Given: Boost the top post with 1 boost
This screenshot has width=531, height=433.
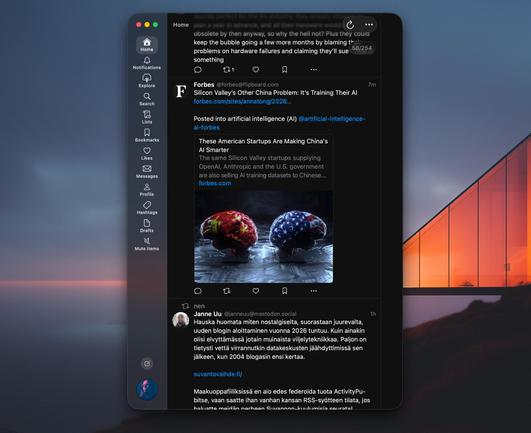Looking at the screenshot, I should tap(228, 69).
